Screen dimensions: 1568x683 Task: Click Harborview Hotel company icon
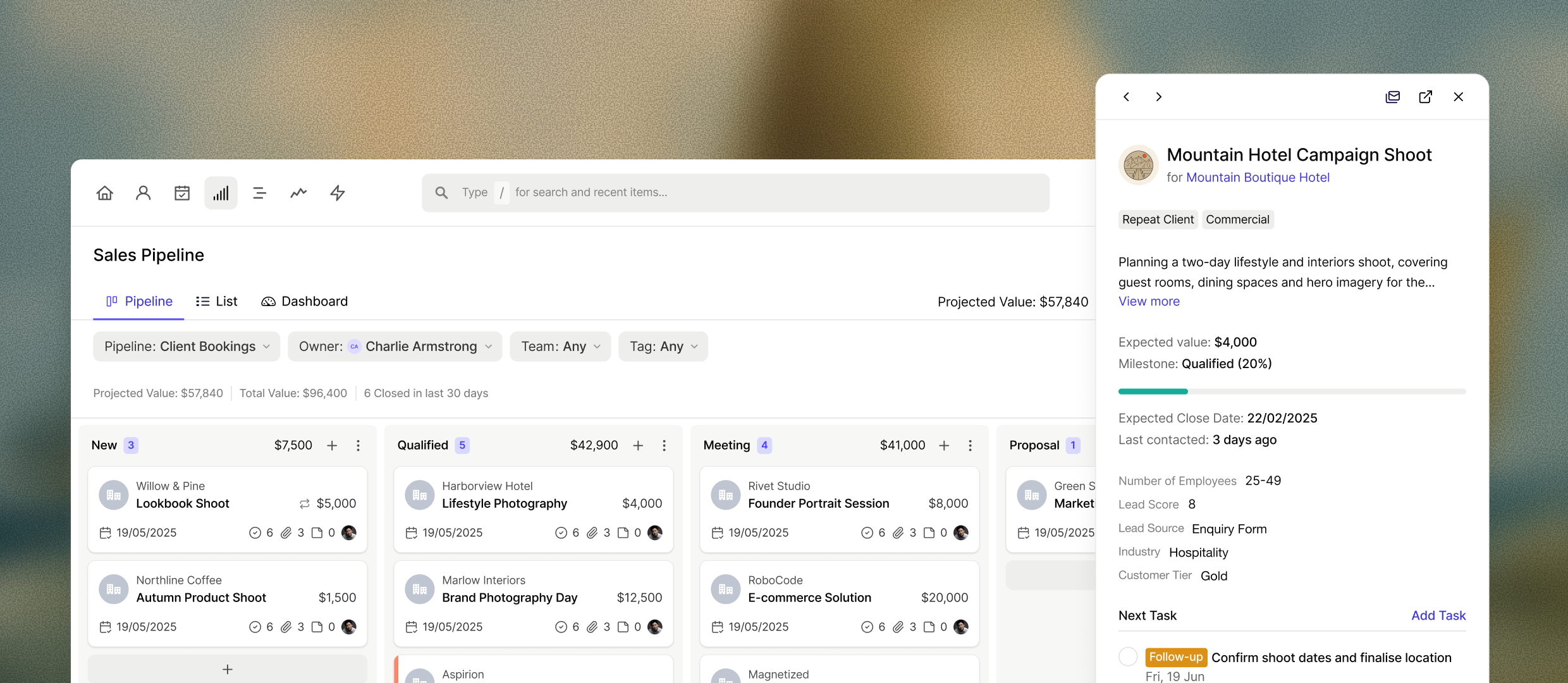[420, 495]
